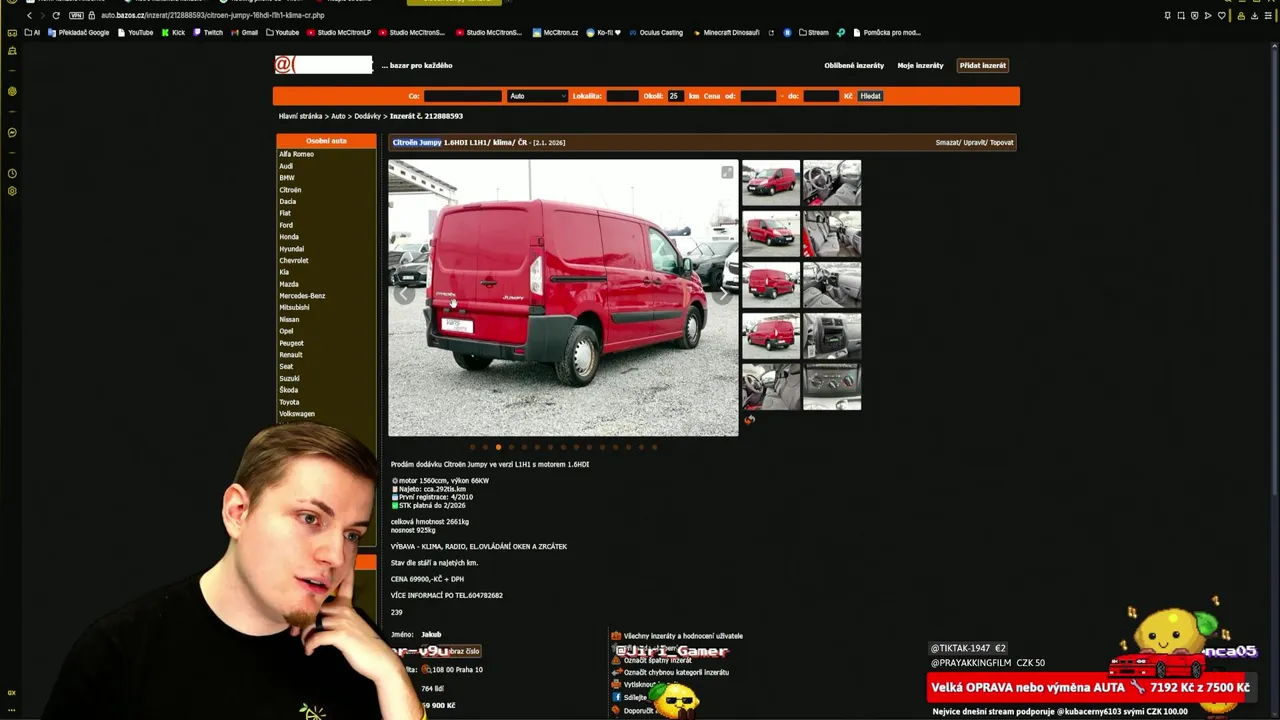Open the AI bookmark
This screenshot has height=720, width=1280.
coord(32,32)
